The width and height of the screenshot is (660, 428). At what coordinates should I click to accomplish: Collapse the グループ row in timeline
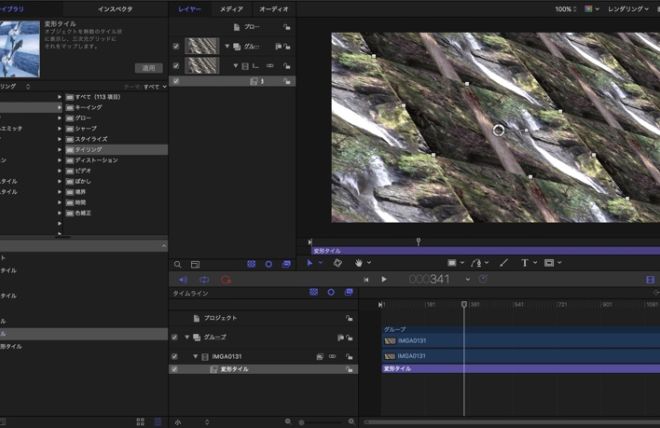pos(187,338)
